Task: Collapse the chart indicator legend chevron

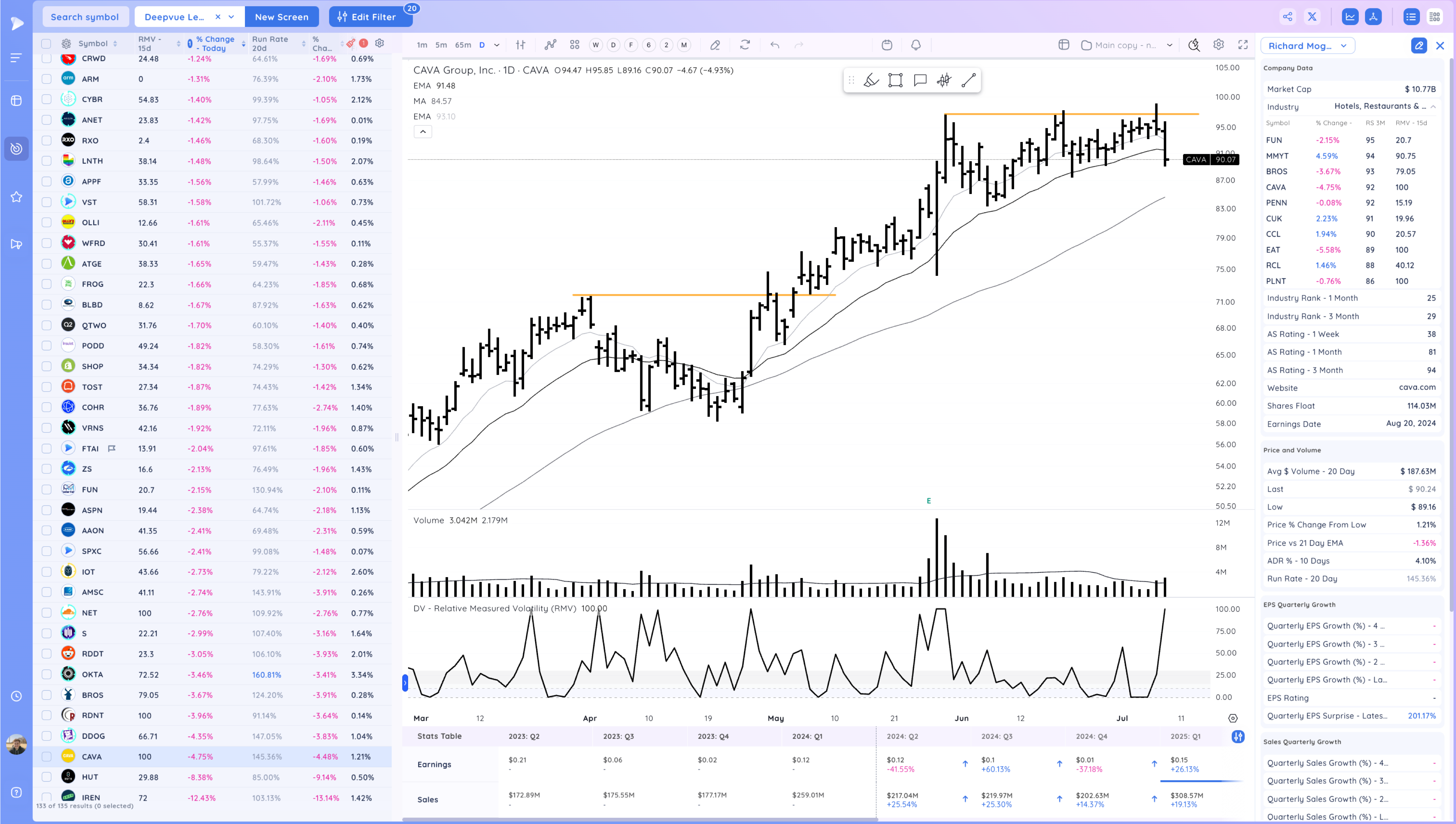Action: click(423, 132)
